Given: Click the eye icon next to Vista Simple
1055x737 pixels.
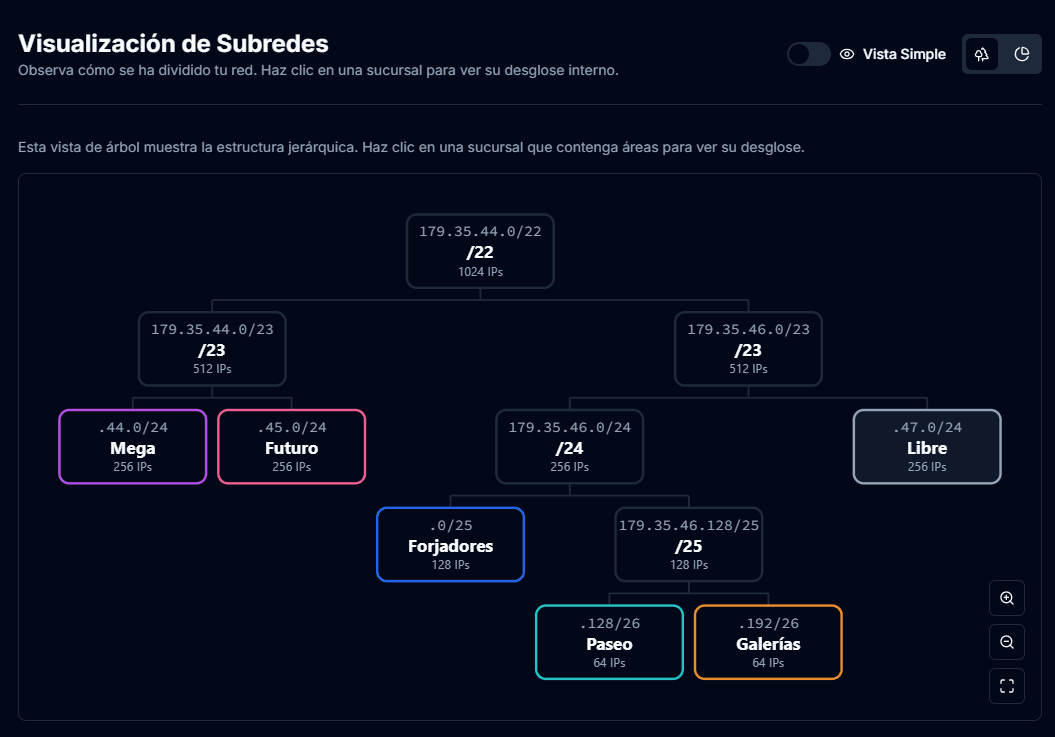Looking at the screenshot, I should pyautogui.click(x=845, y=55).
